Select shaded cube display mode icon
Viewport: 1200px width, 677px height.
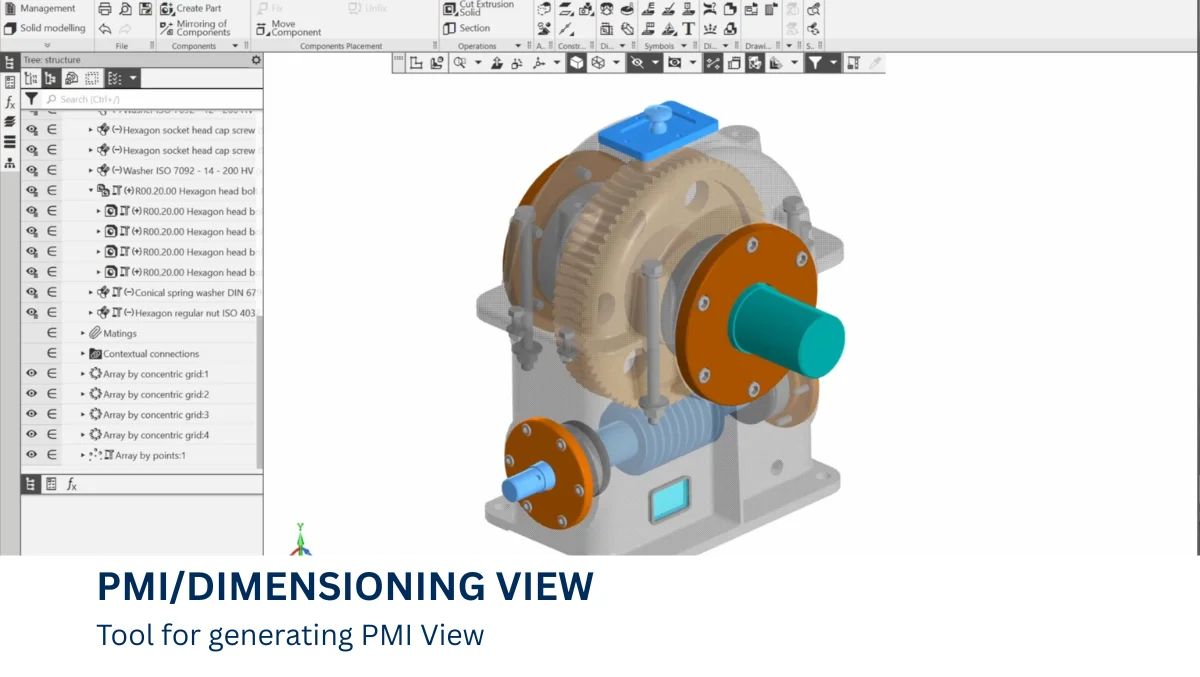click(x=577, y=63)
